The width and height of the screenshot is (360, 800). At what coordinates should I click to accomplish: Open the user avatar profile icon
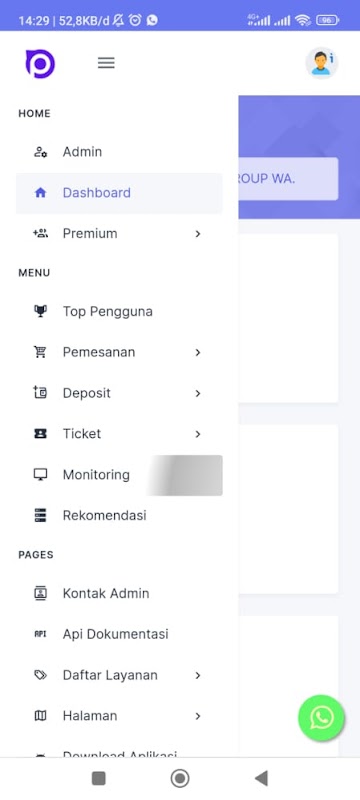(322, 63)
